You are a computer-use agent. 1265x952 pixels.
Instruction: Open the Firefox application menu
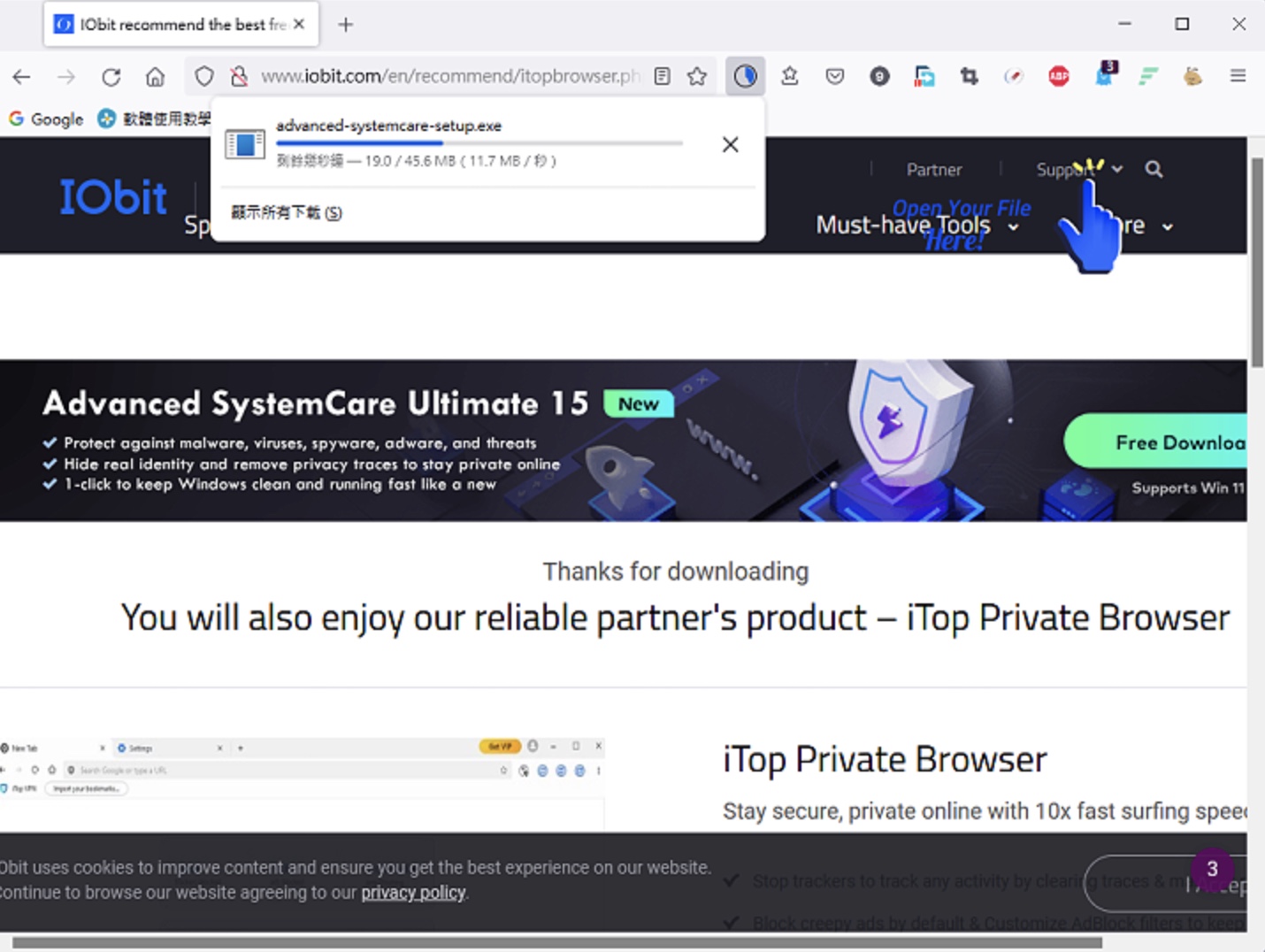(1238, 76)
